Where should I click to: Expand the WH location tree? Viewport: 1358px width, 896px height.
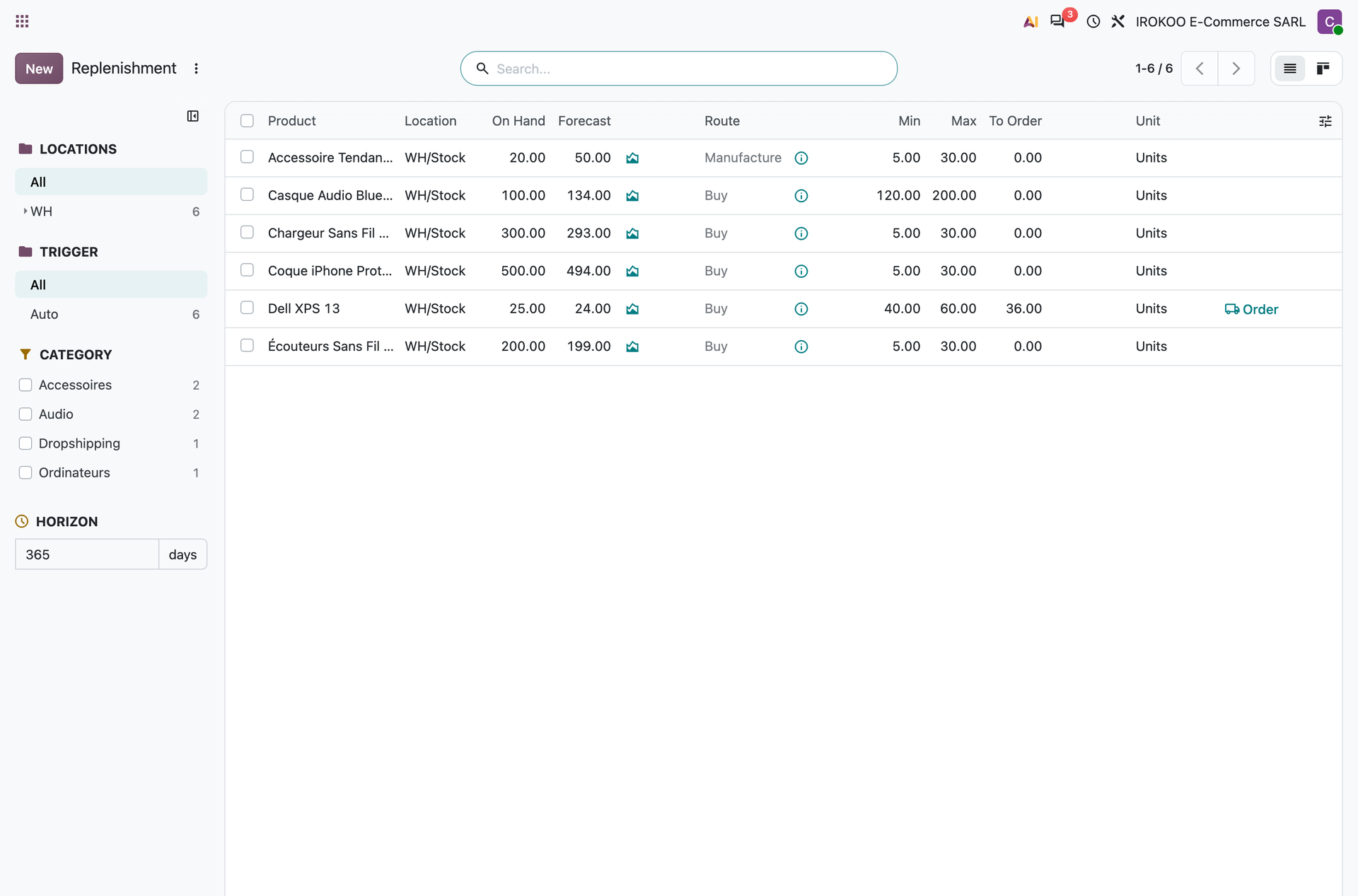click(25, 211)
